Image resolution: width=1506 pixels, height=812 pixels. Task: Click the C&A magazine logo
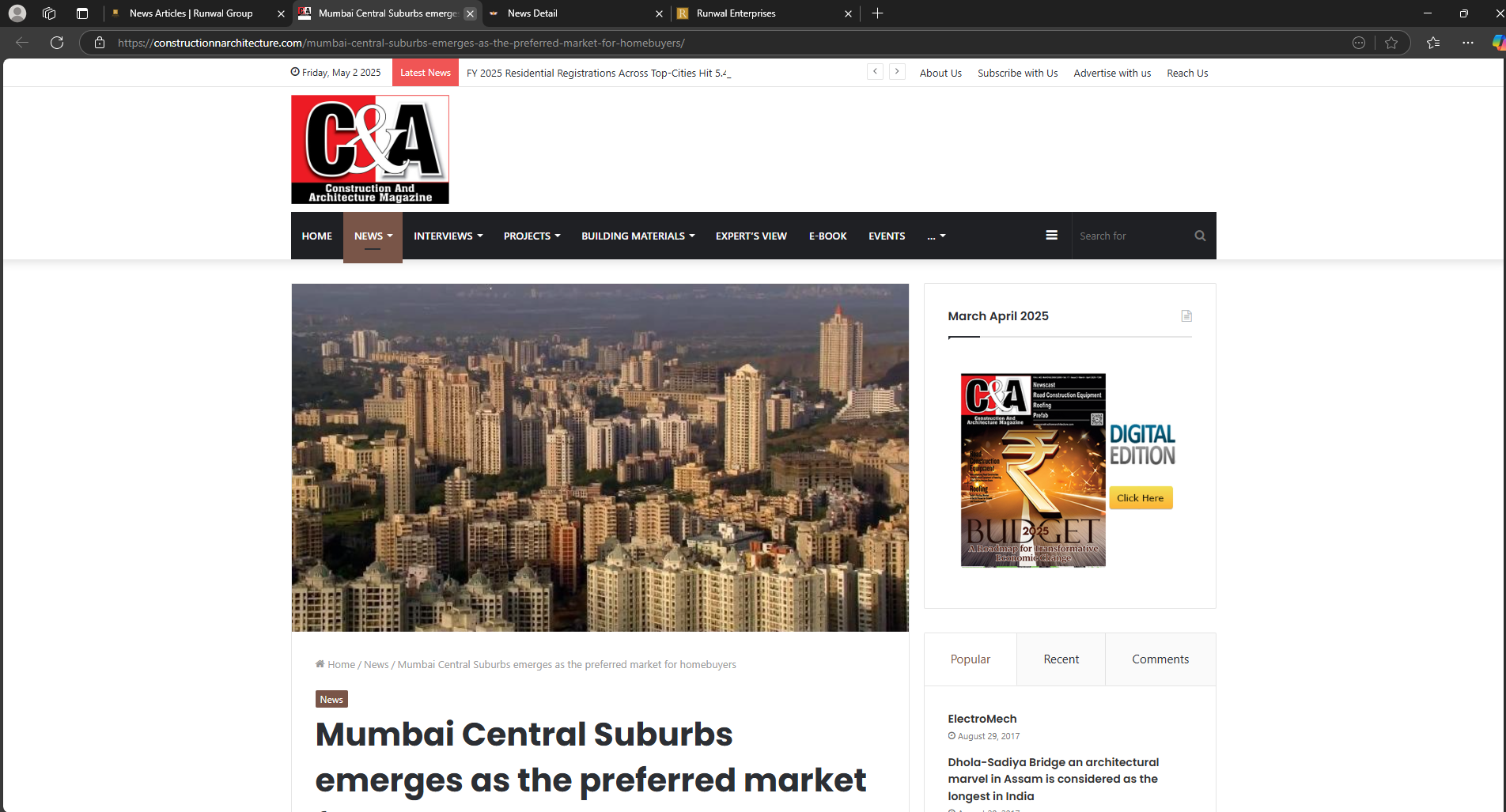tap(369, 149)
